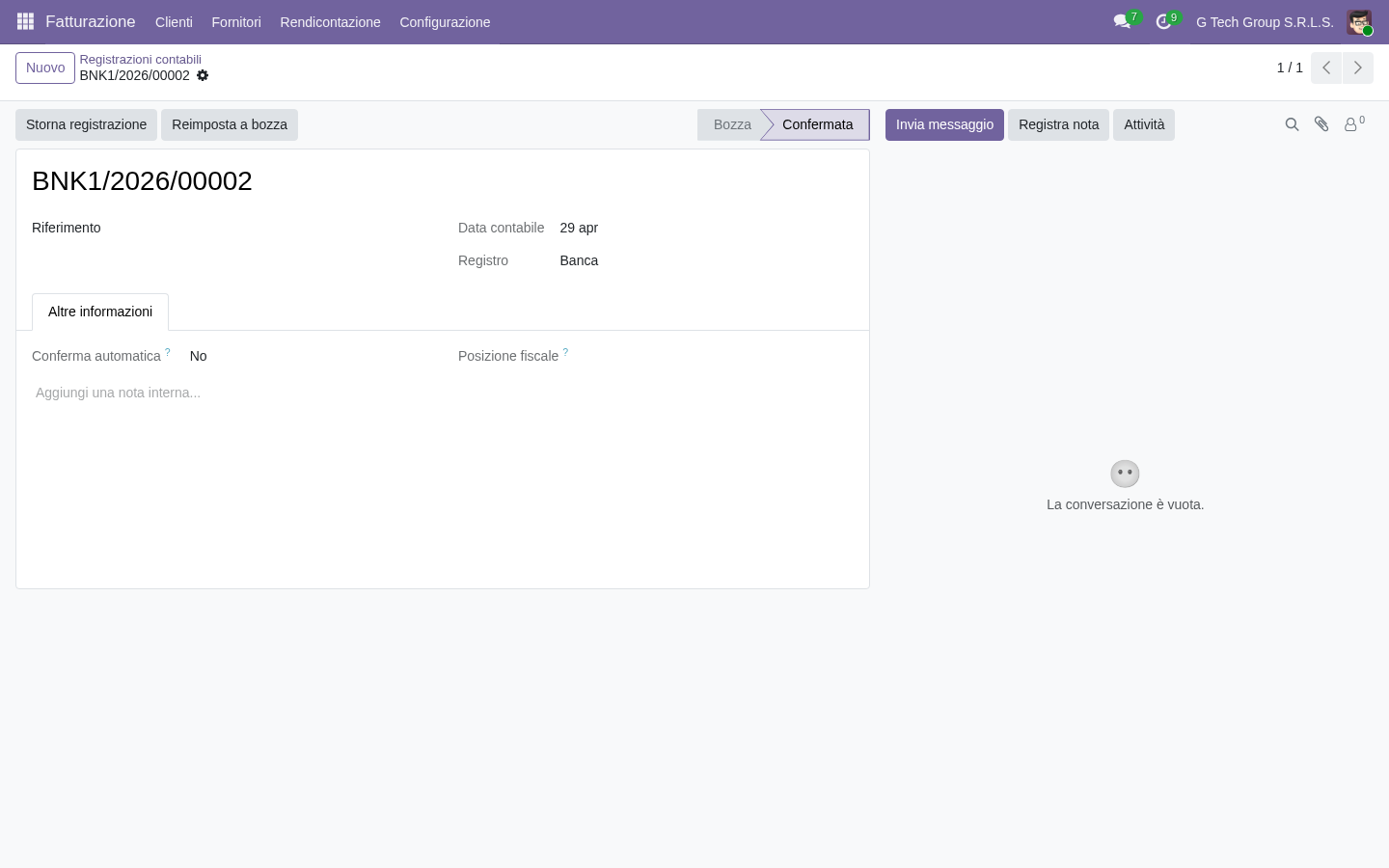Go to the previous record arrow

pos(1326,68)
